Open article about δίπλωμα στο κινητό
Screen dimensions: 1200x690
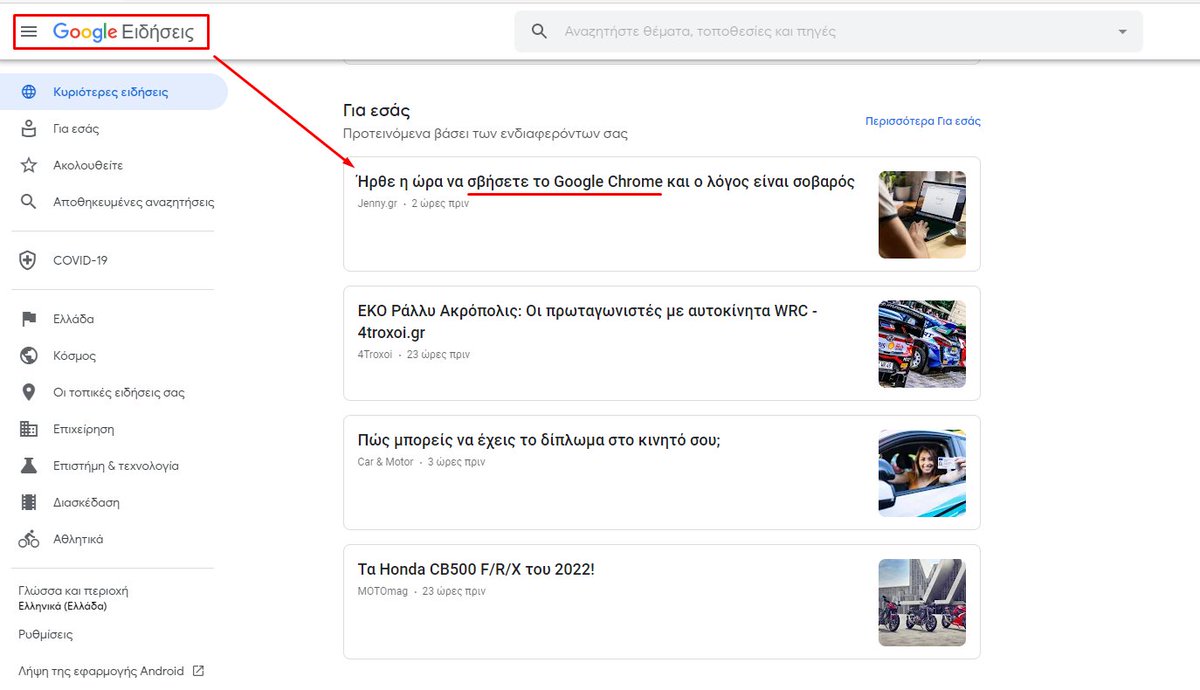point(539,440)
